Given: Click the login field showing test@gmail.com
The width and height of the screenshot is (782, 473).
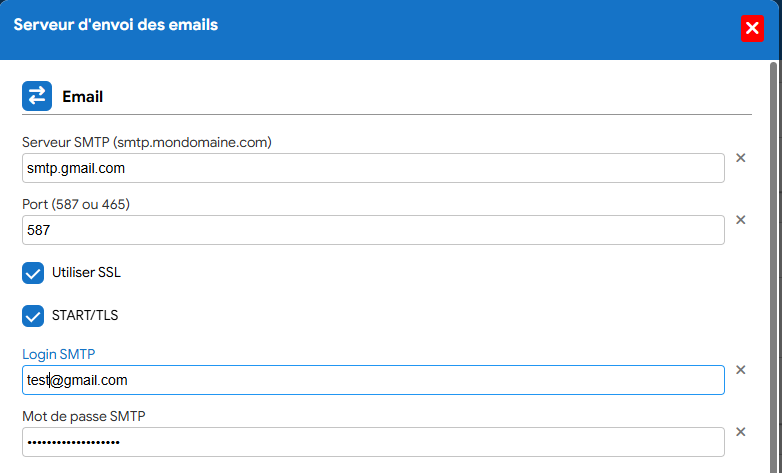Looking at the screenshot, I should (x=373, y=380).
